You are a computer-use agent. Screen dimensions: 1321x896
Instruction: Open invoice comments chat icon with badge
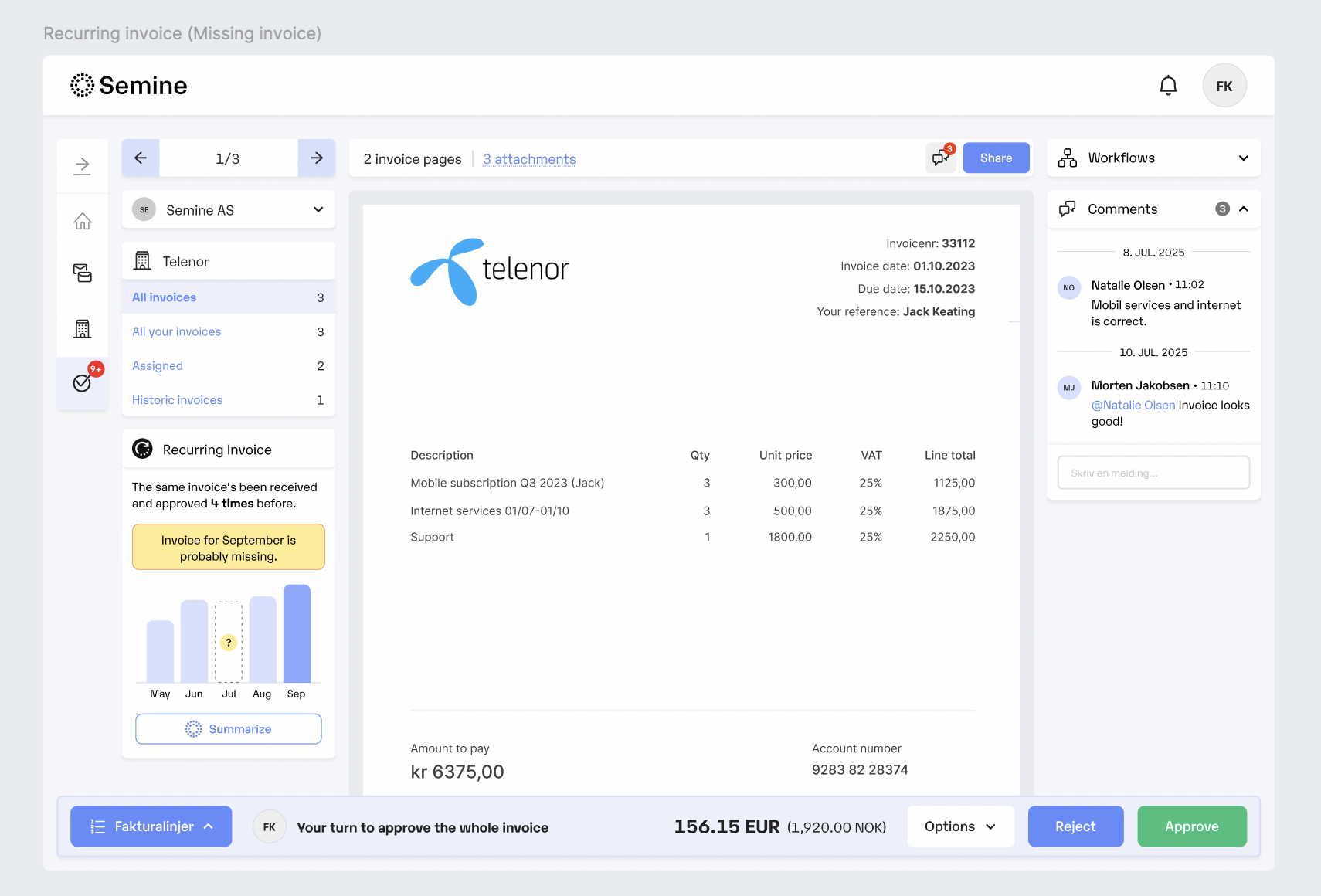click(941, 158)
